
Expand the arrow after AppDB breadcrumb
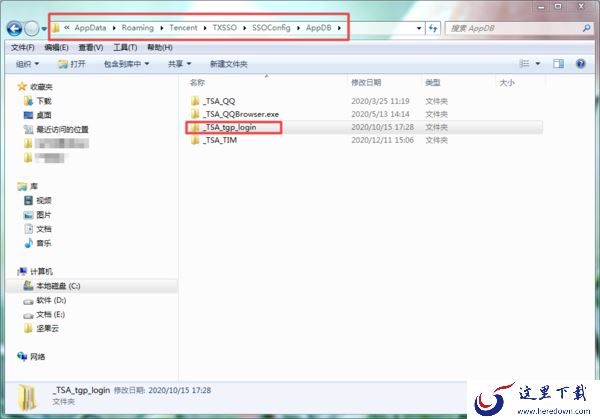[x=339, y=28]
